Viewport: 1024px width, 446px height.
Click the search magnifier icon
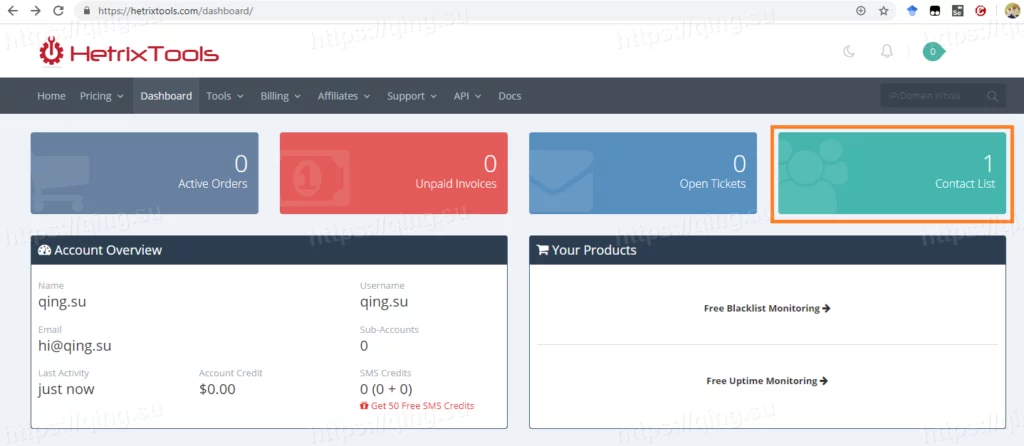(993, 96)
